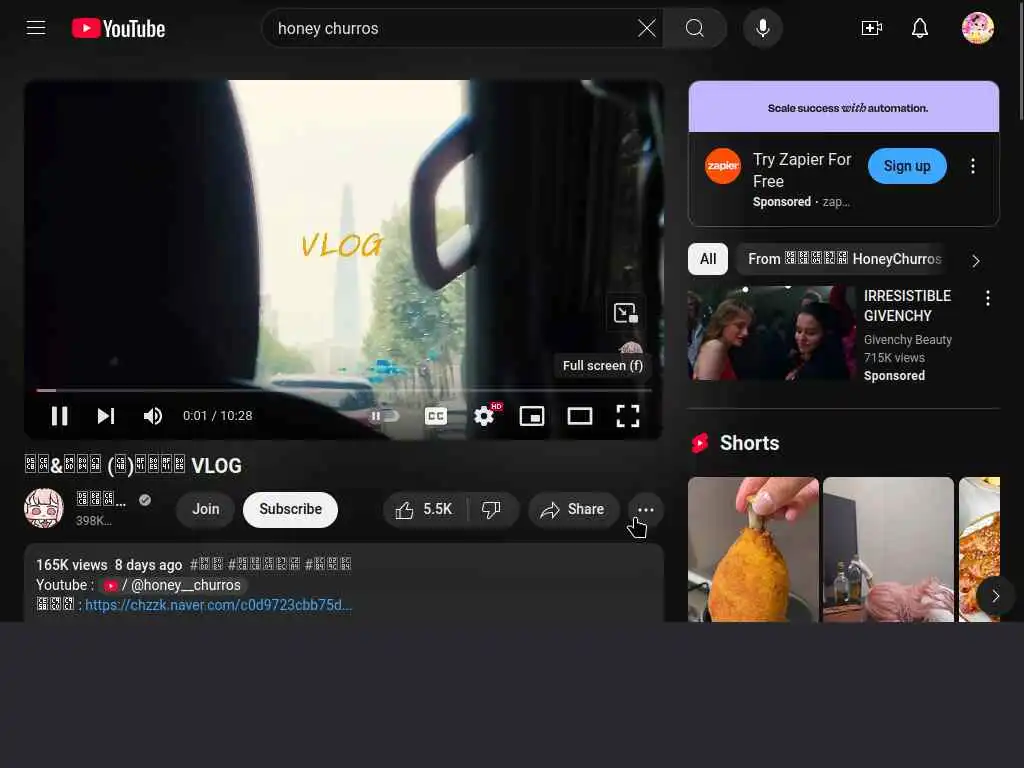Toggle the autoplay switch

[x=384, y=416]
